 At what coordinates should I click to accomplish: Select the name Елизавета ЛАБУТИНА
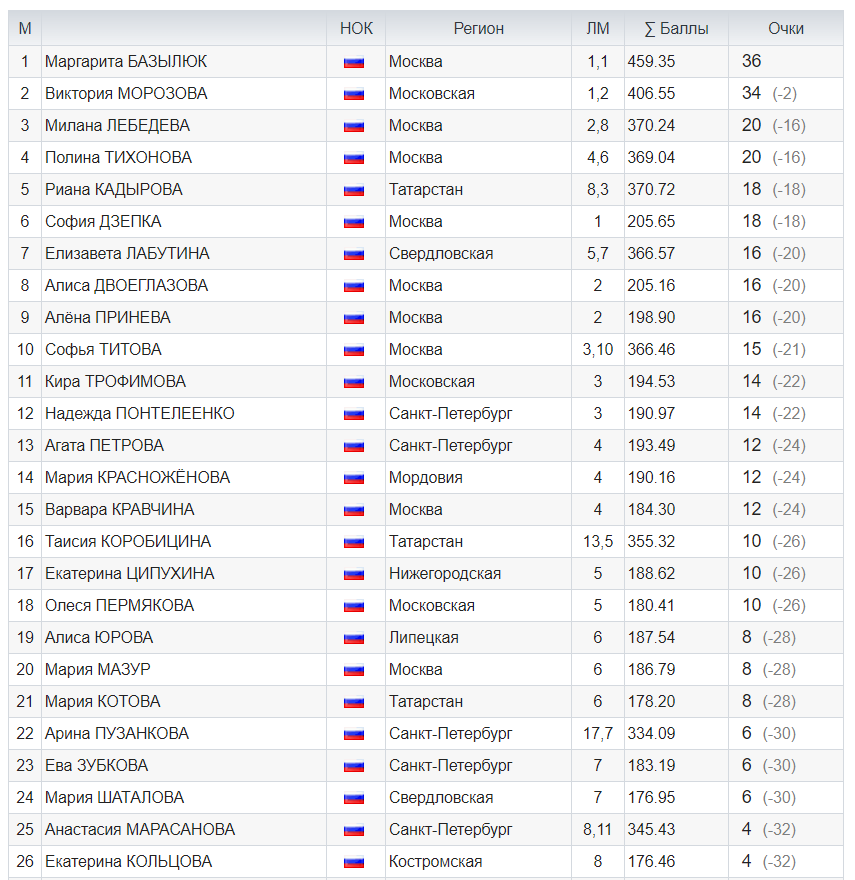click(127, 253)
